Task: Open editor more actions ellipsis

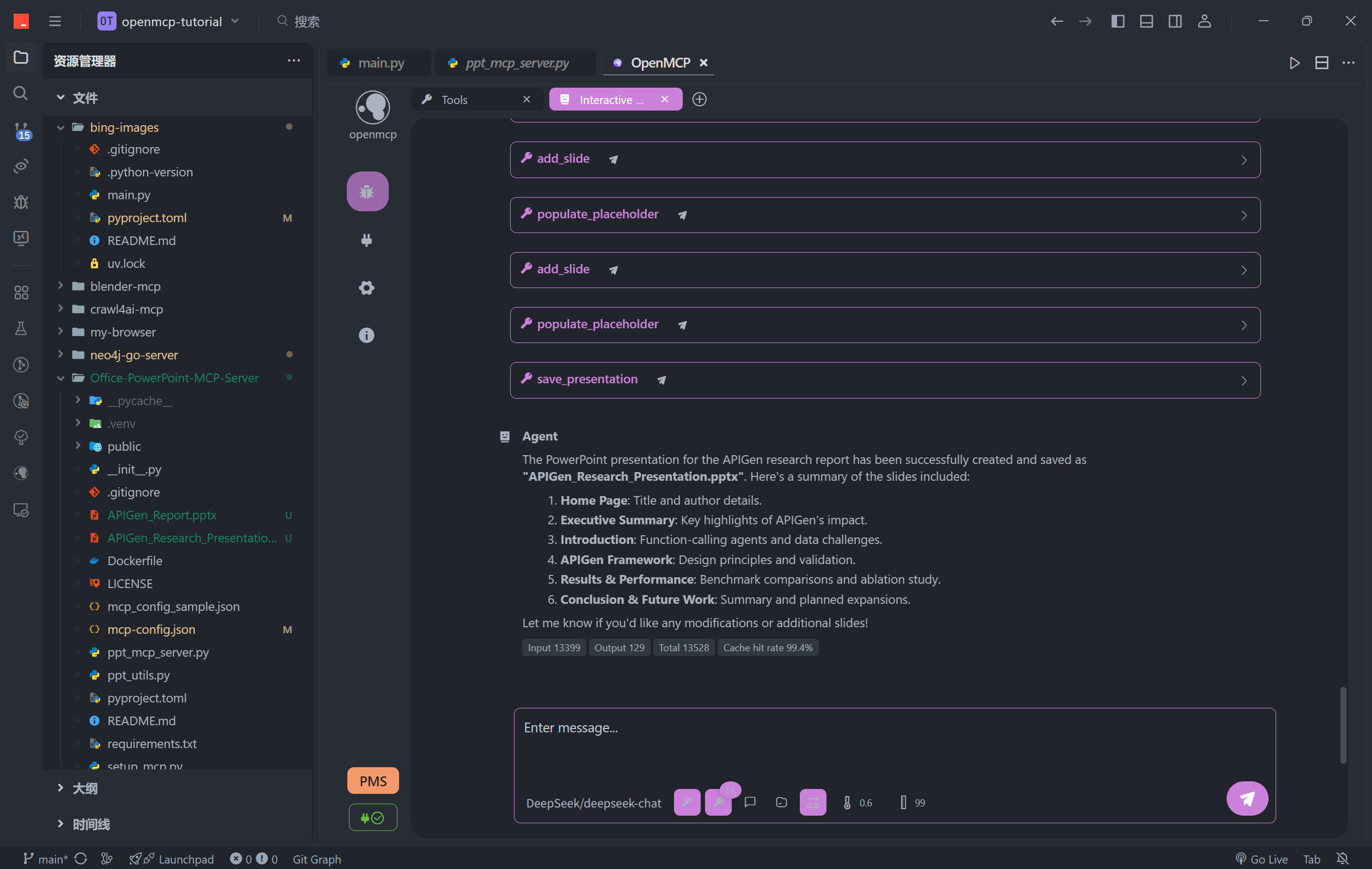Action: 1348,63
